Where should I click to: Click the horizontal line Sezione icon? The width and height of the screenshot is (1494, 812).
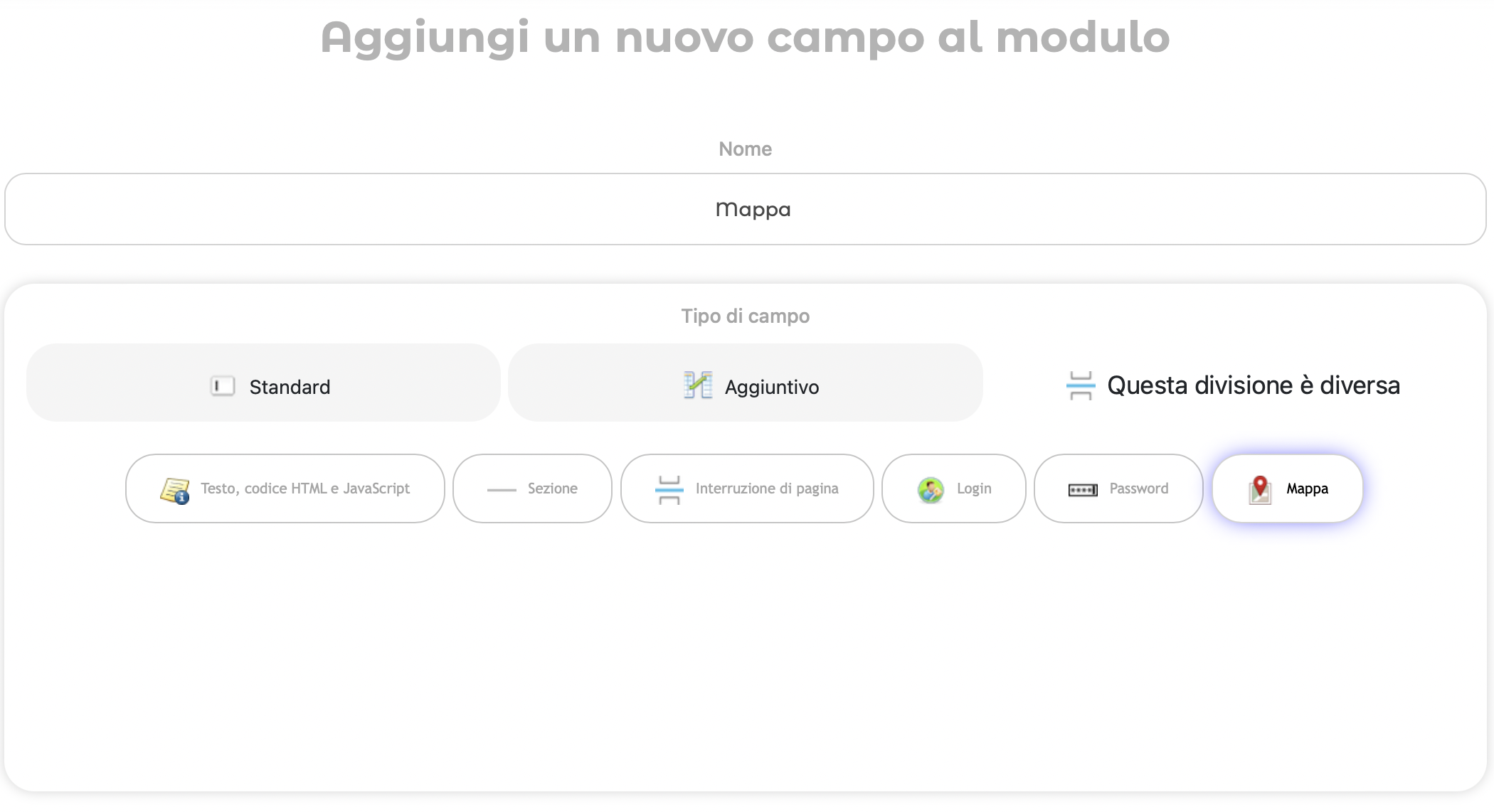tap(502, 490)
